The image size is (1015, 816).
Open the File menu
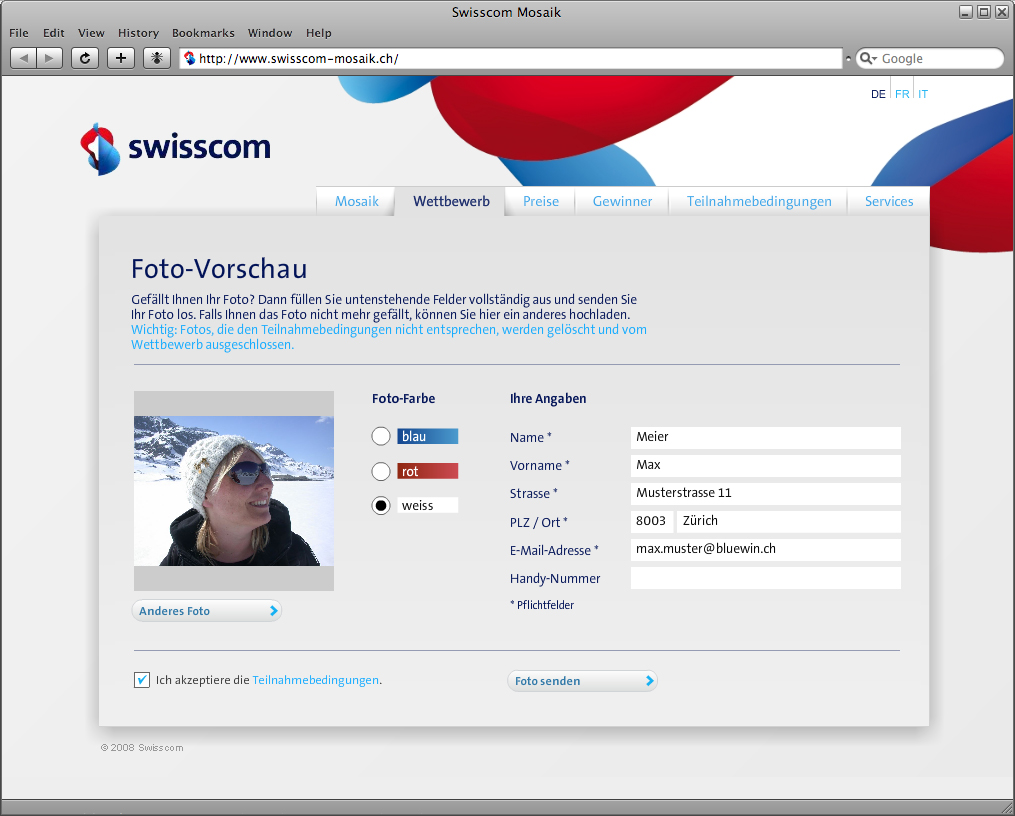[19, 33]
